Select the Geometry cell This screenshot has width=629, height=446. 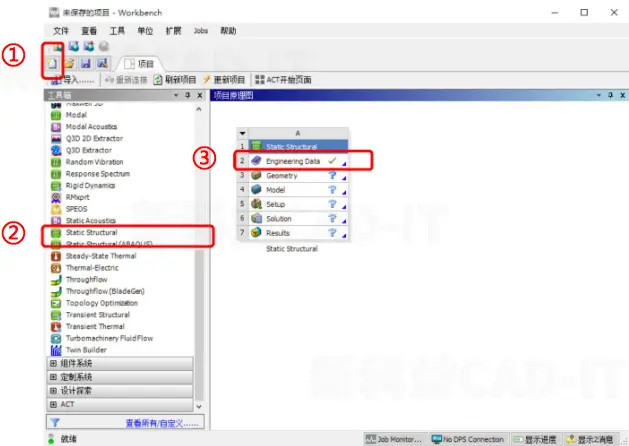pyautogui.click(x=298, y=176)
